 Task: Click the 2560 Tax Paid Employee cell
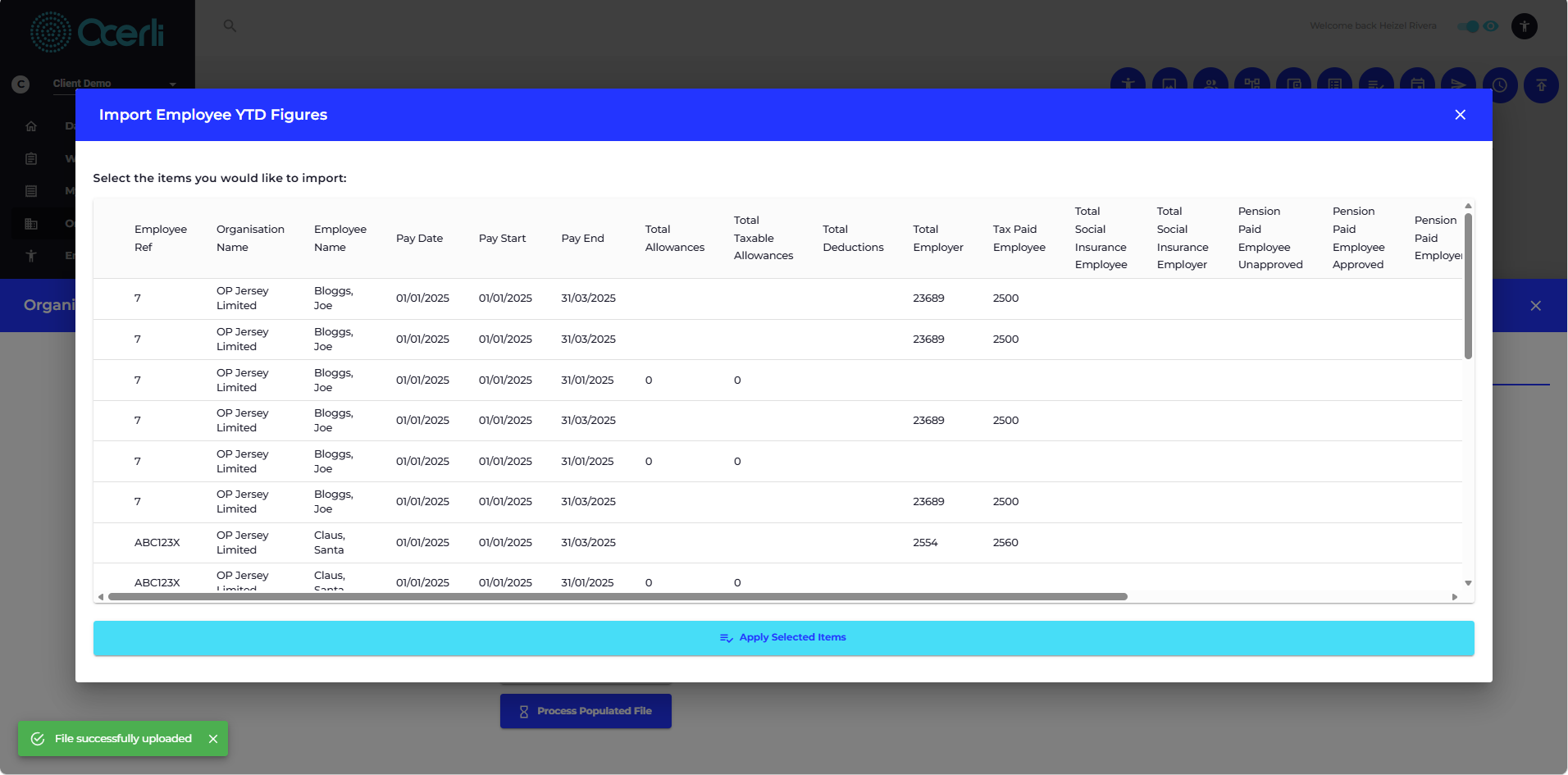(x=1005, y=543)
